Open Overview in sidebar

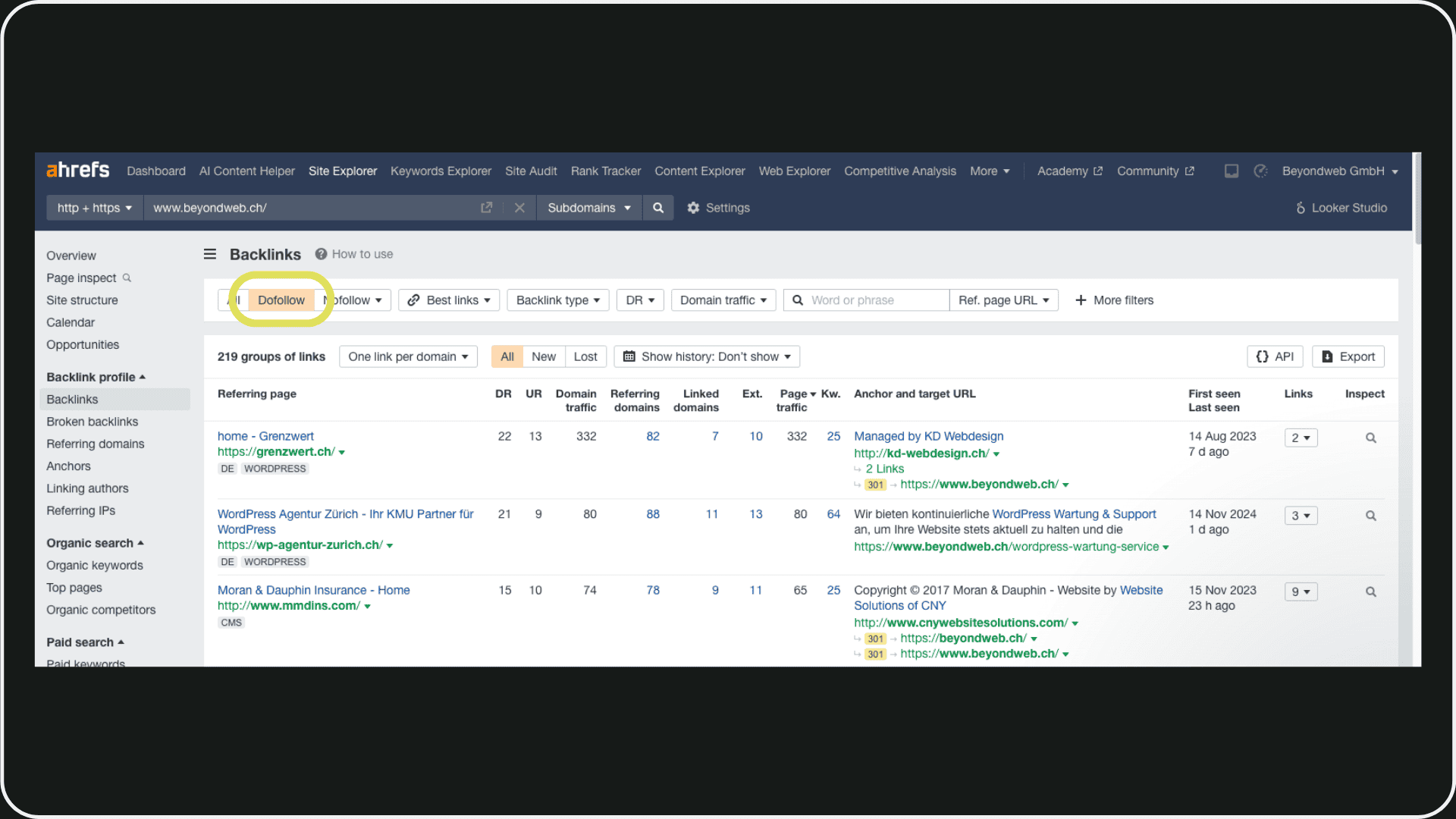[71, 256]
